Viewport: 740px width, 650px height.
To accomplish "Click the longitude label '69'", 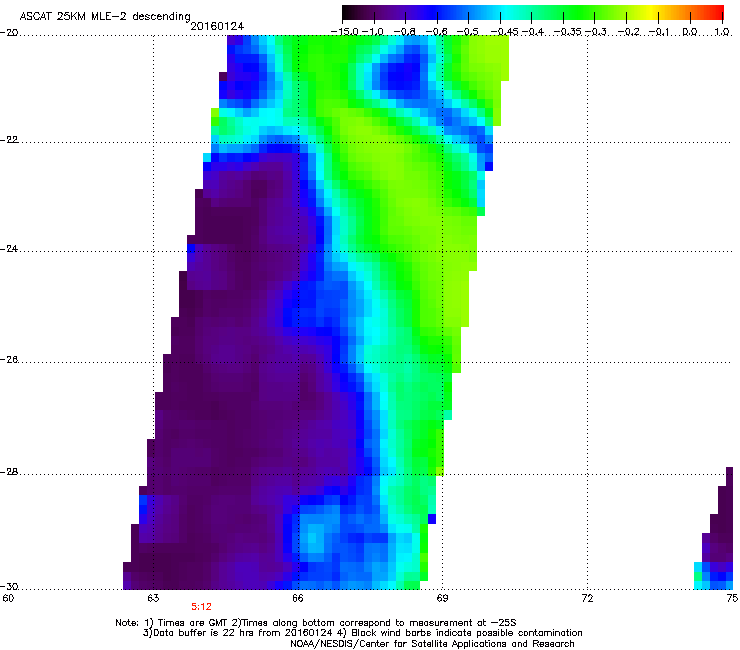I will click(x=442, y=598).
